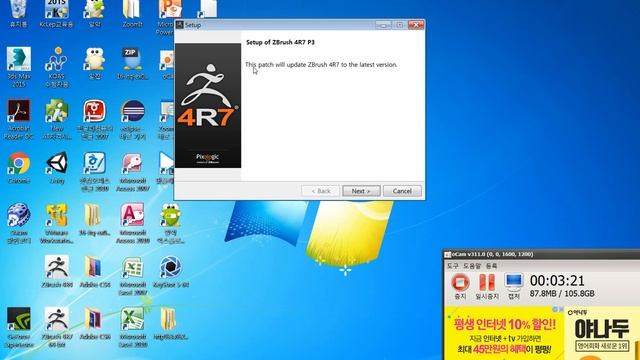Select the KOMS desktop shortcut

pyautogui.click(x=56, y=67)
